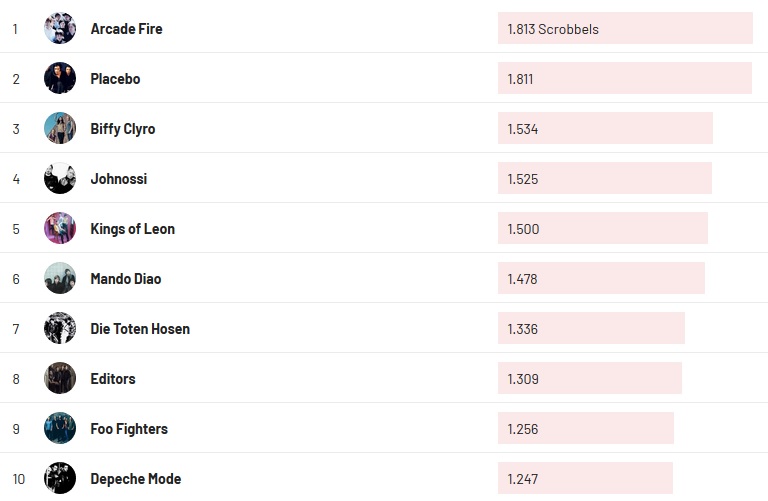Open the Foo Fighters artist link
The image size is (768, 501).
129,429
